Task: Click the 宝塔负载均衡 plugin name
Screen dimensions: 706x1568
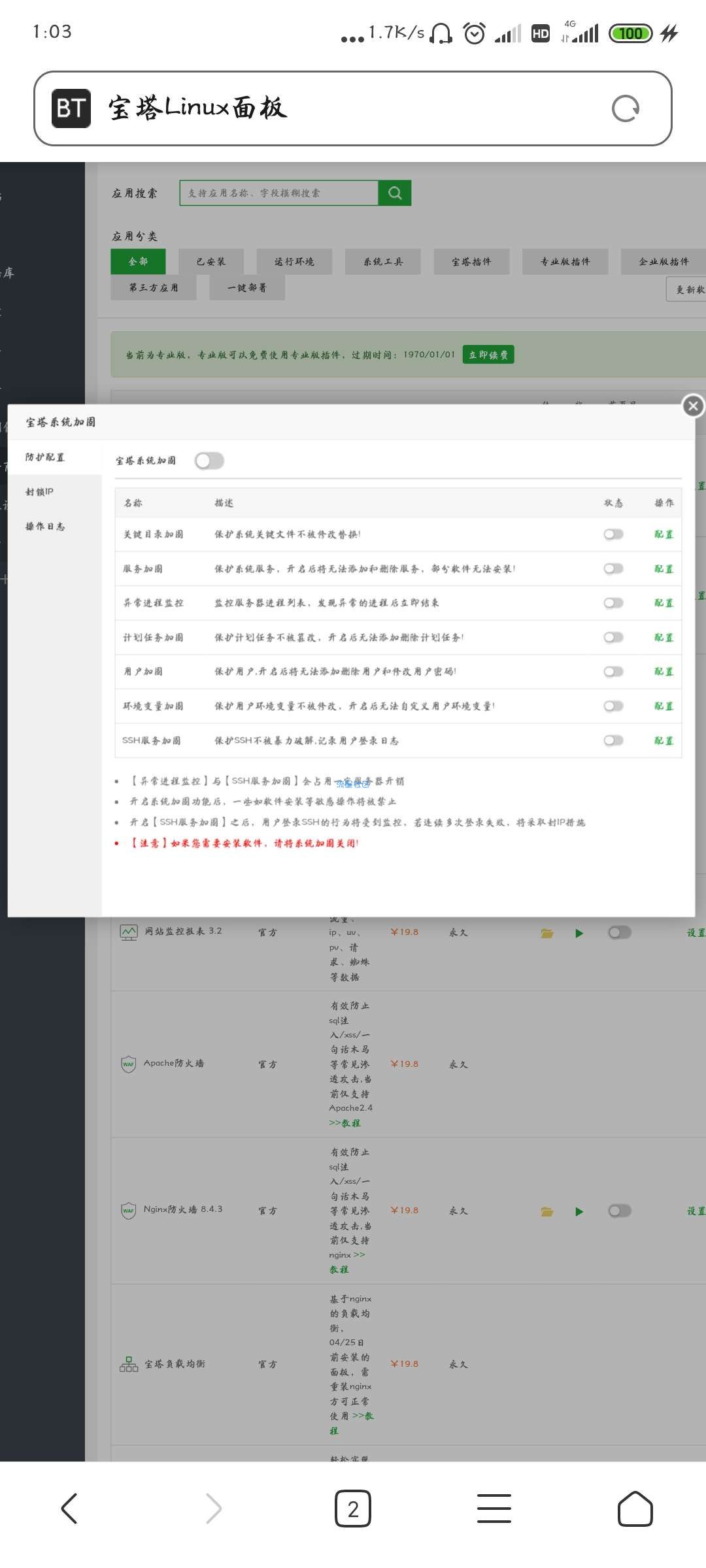Action: click(x=175, y=1364)
